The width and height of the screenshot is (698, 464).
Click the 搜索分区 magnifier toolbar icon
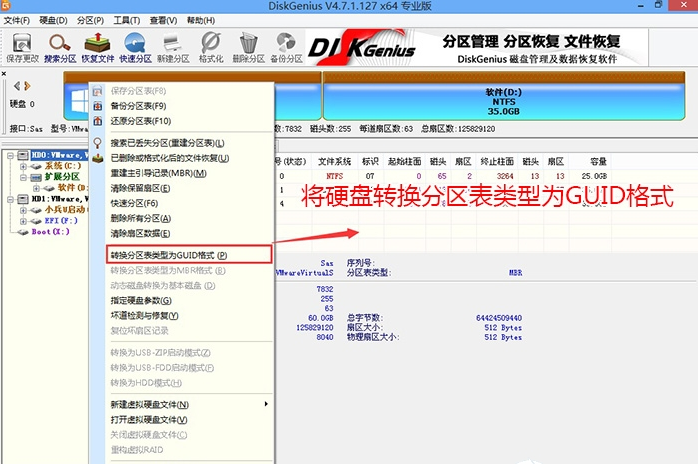coord(60,46)
